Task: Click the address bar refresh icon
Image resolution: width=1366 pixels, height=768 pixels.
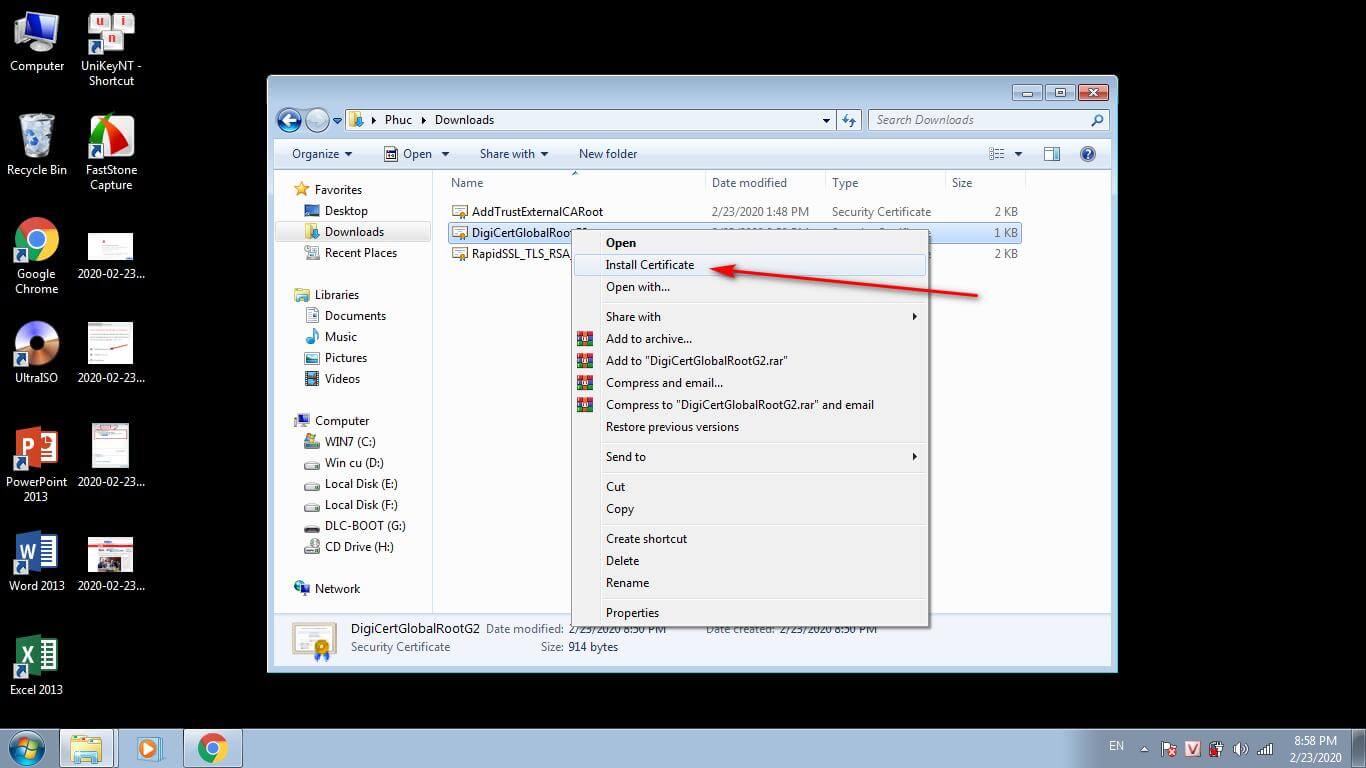Action: click(x=849, y=120)
